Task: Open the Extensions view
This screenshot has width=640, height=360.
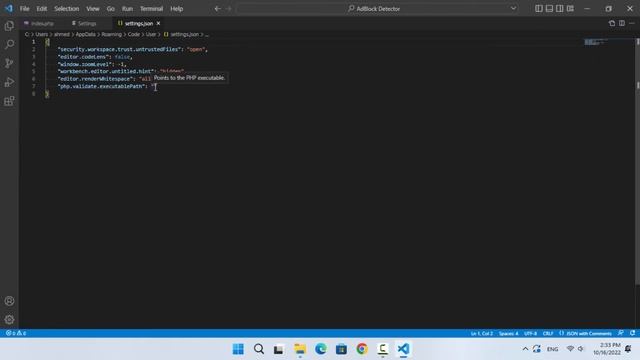Action: coord(9,101)
